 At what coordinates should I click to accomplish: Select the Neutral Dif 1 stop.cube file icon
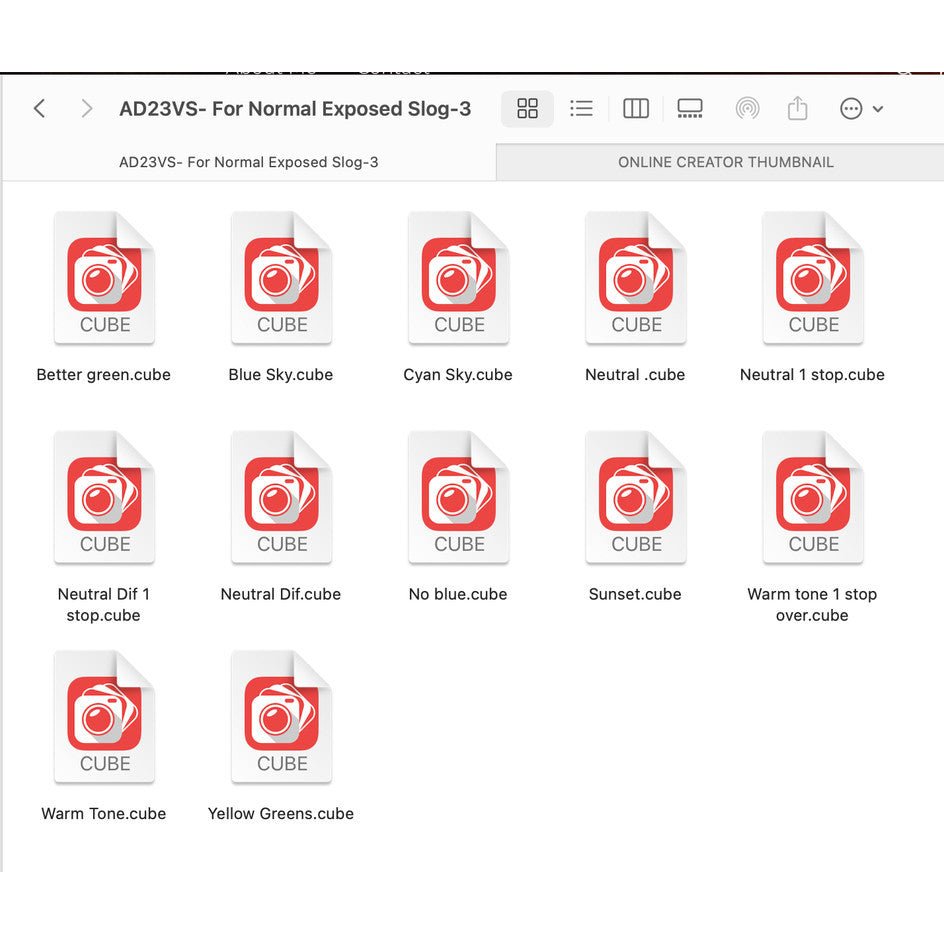point(104,498)
